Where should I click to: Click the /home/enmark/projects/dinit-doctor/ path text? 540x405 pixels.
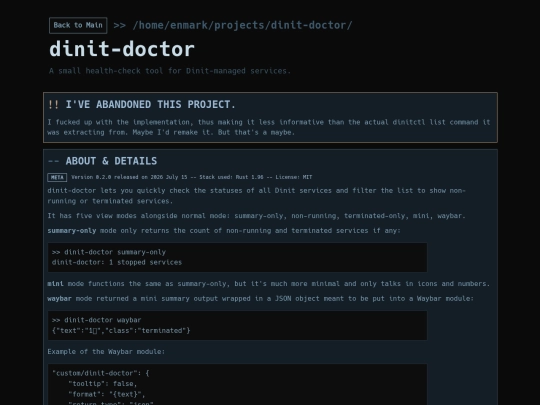point(242,25)
